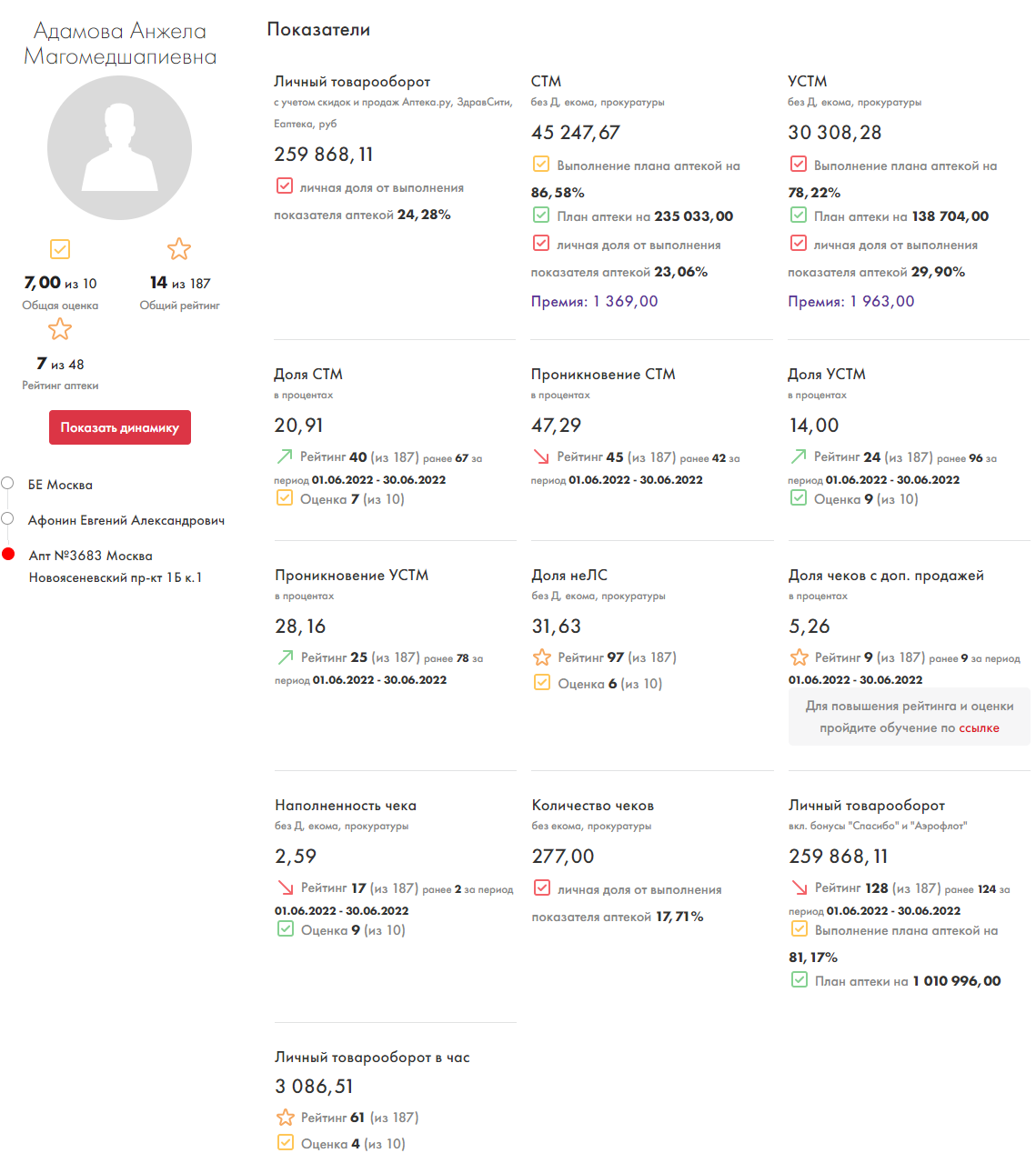Open the обучение ссылке link
This screenshot has width=1036, height=1163.
point(979,728)
